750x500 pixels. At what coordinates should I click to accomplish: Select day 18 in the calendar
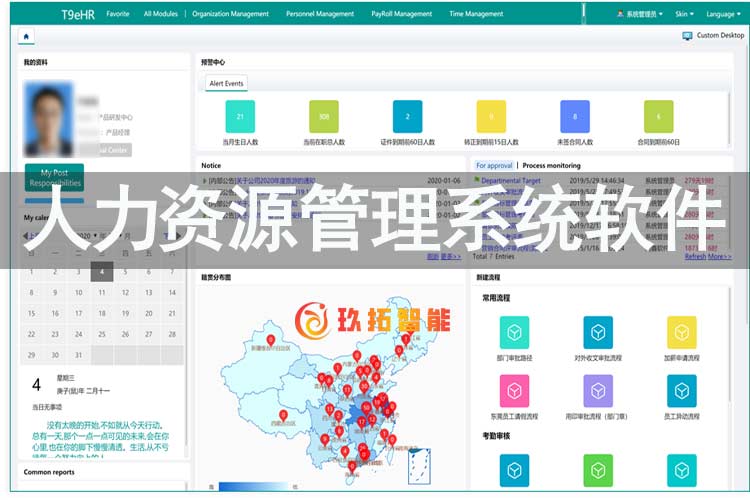pyautogui.click(x=100, y=314)
